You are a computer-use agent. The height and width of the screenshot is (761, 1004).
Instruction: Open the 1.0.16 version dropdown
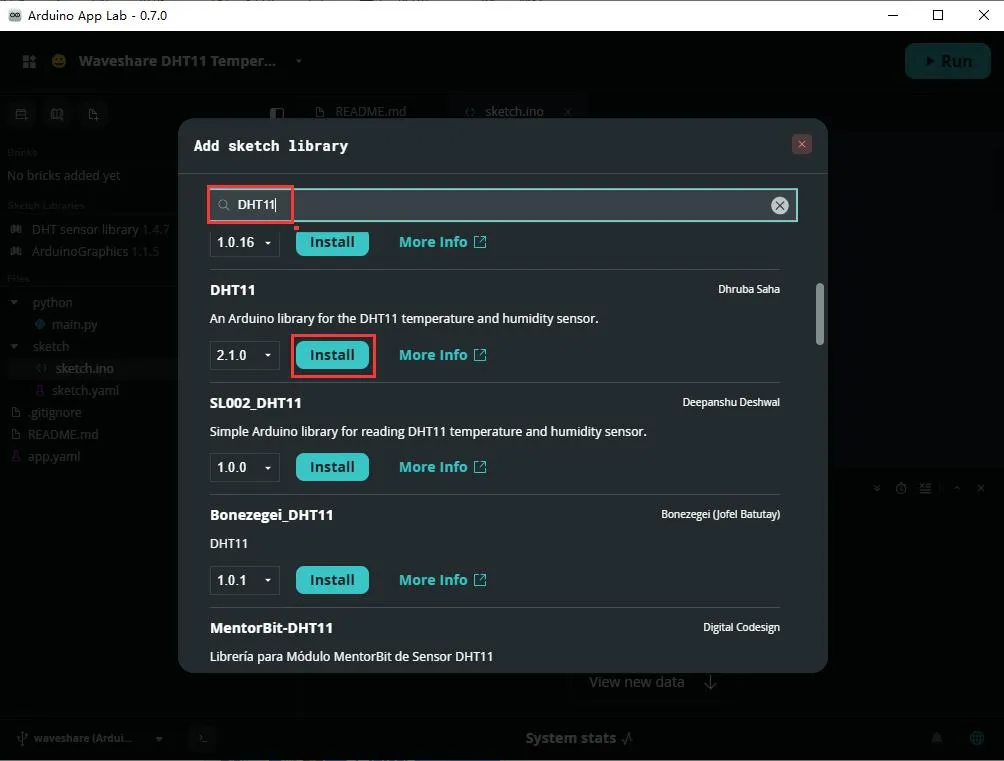tap(245, 242)
